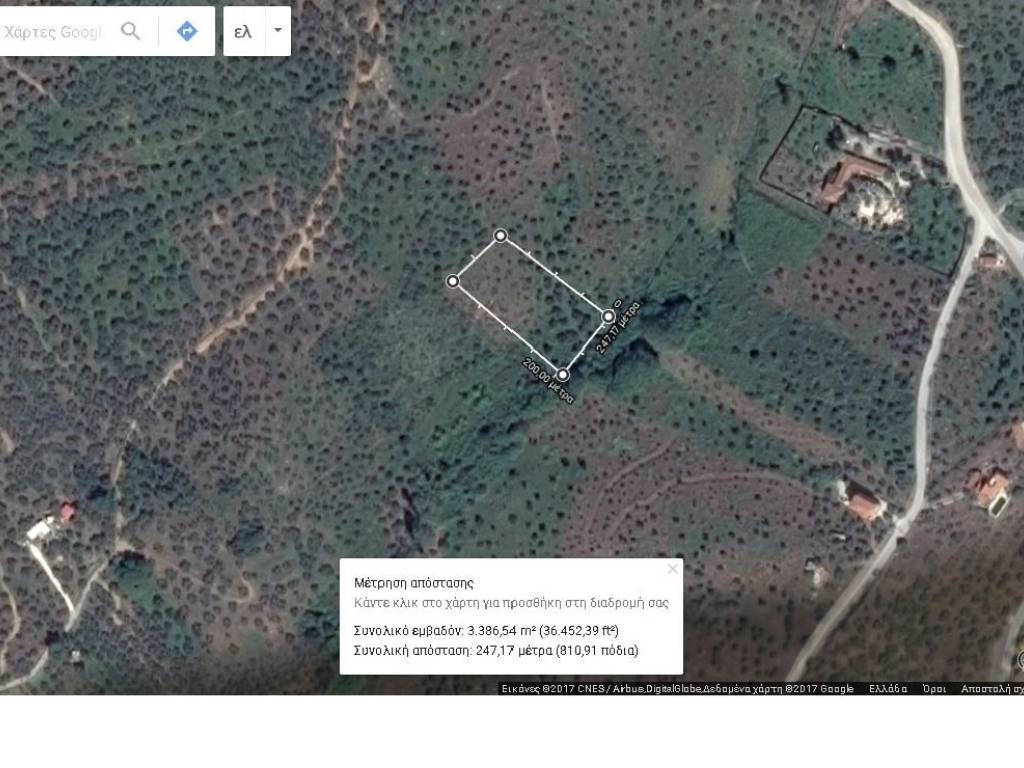
Task: Select the rightmost measurement point
Action: coord(608,316)
